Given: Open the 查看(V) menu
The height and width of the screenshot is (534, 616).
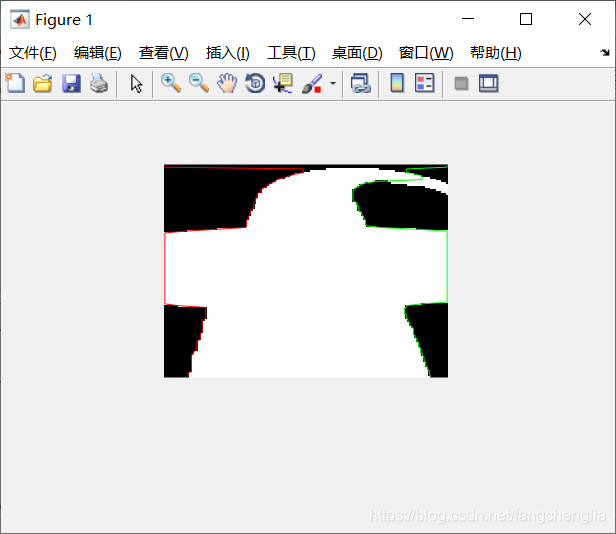Looking at the screenshot, I should tap(163, 53).
